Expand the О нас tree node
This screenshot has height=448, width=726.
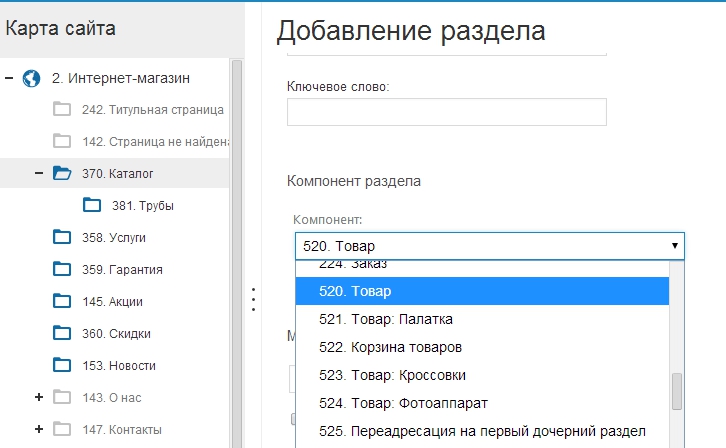click(x=39, y=397)
